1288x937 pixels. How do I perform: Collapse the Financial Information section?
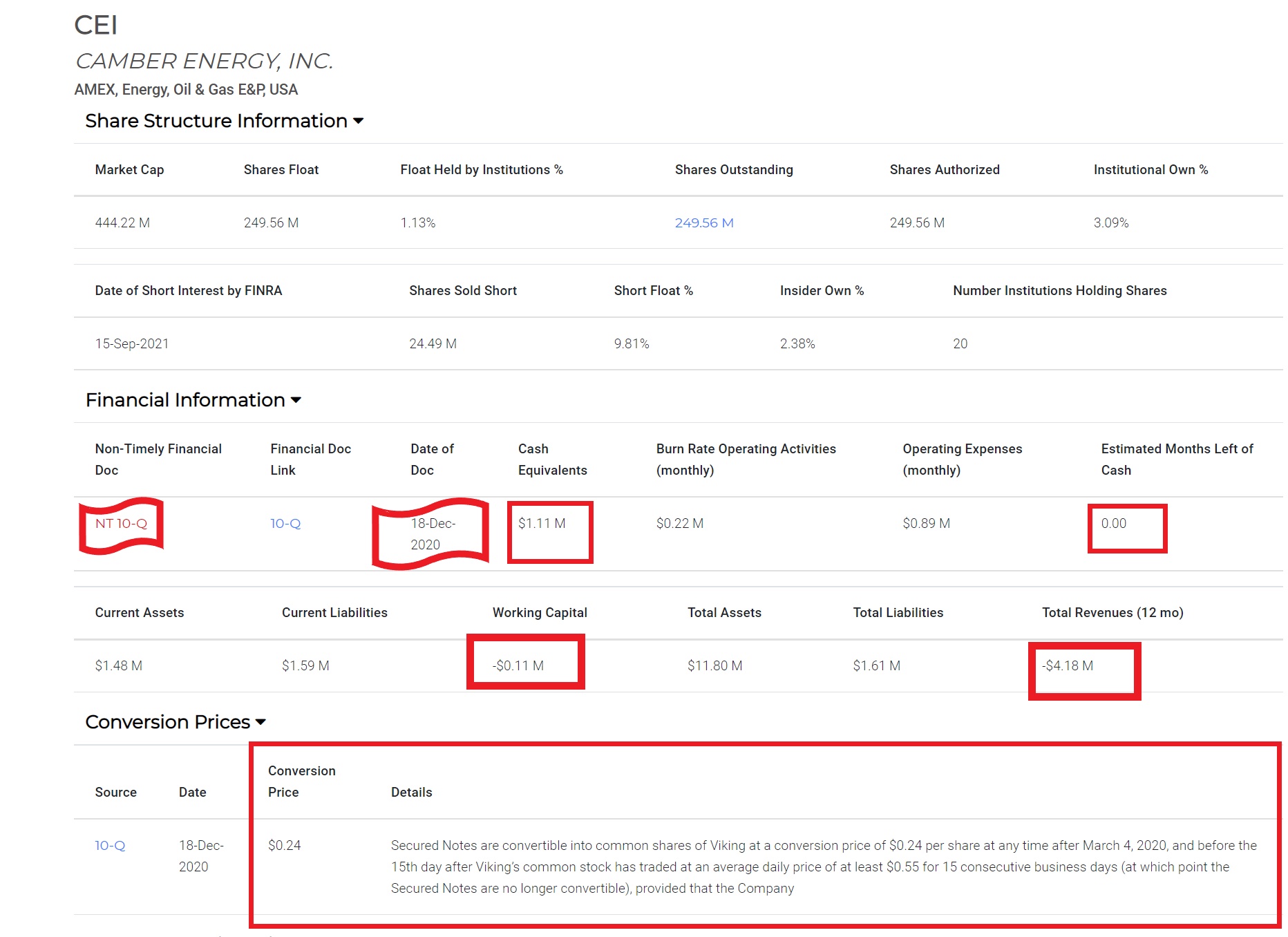[x=193, y=400]
